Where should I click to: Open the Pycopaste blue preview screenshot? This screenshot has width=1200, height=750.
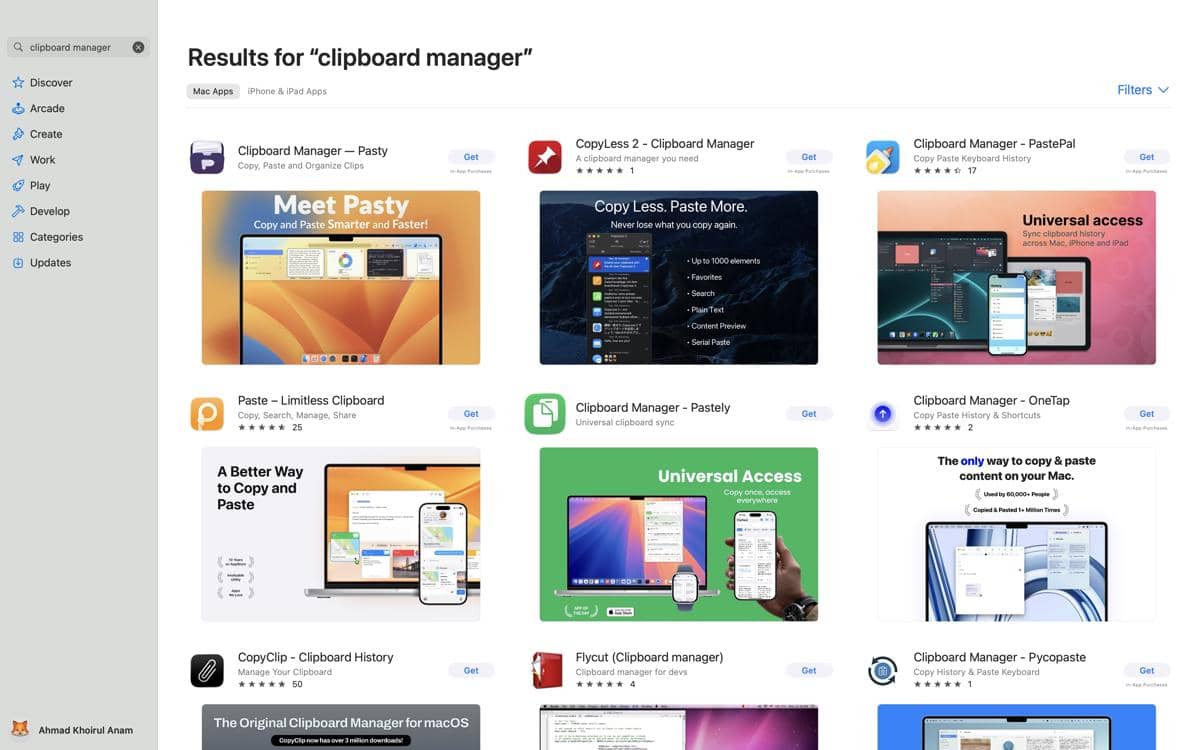tap(1017, 727)
